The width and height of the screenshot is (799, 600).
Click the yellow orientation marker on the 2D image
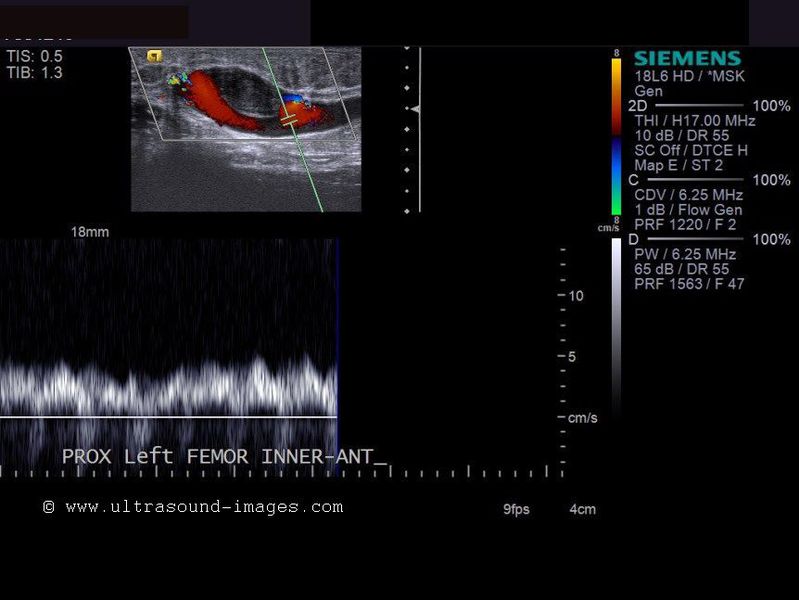(x=155, y=56)
